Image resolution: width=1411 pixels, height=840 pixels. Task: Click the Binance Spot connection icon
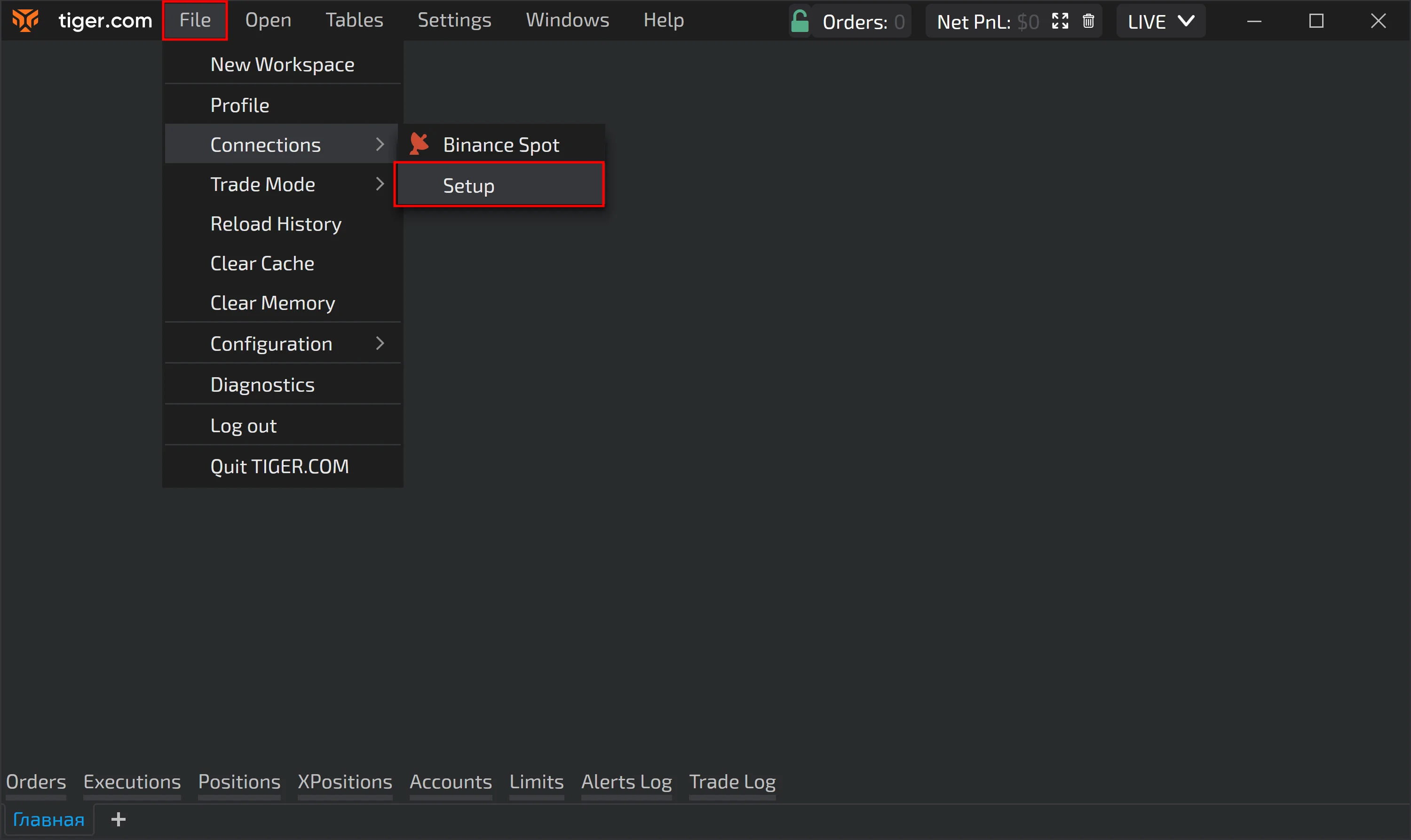[x=419, y=144]
